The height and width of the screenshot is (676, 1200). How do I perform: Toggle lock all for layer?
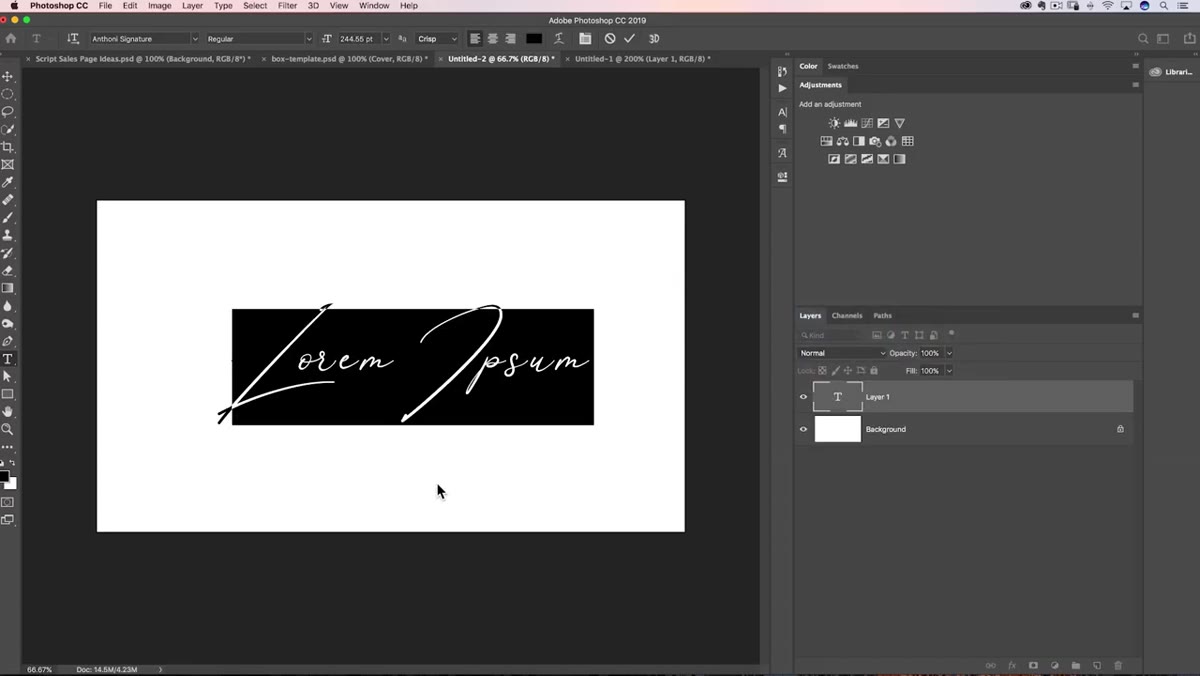pos(874,371)
